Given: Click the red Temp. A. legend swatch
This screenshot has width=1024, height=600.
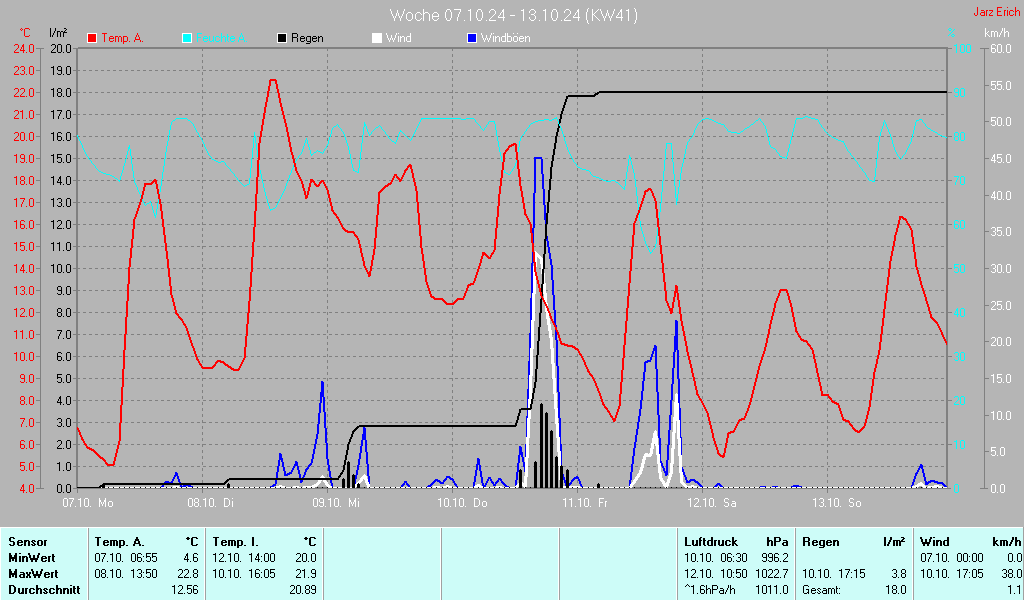Looking at the screenshot, I should (93, 38).
